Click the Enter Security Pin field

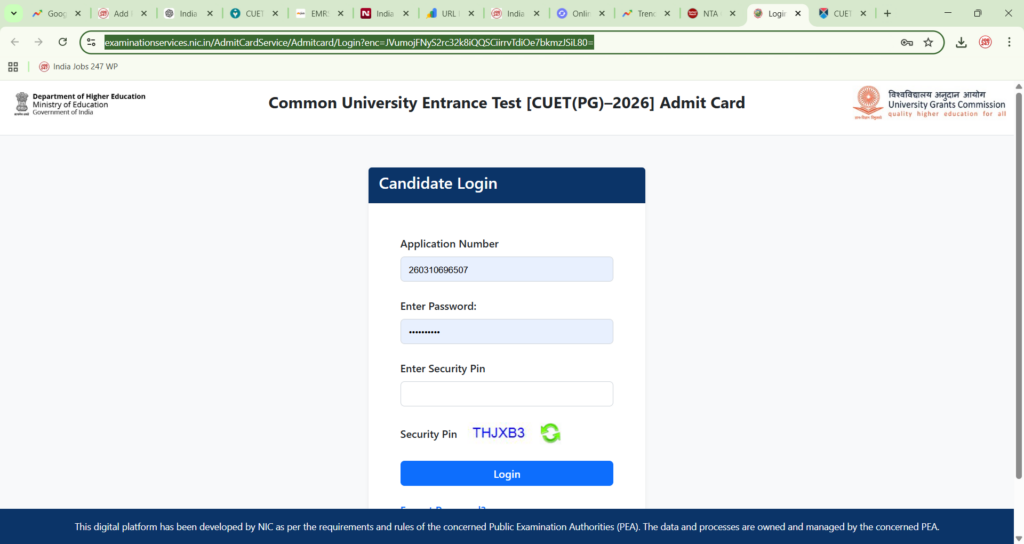[506, 394]
